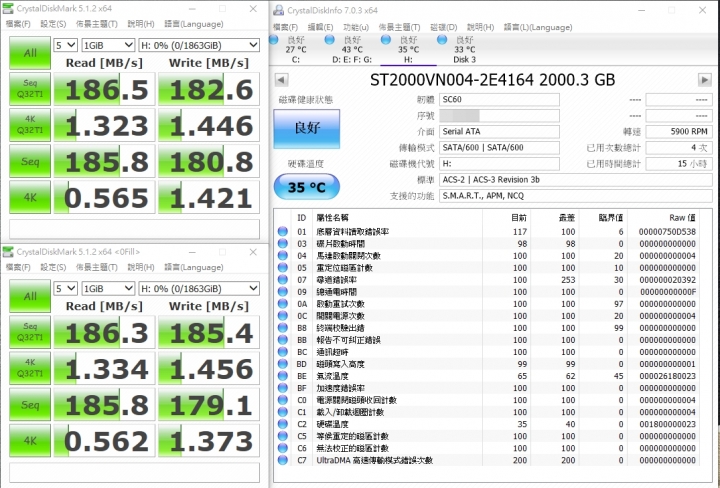This screenshot has height=488, width=720.
Task: Click the features field S.M.A.R.T., APM, NCQ
Action: 575,196
